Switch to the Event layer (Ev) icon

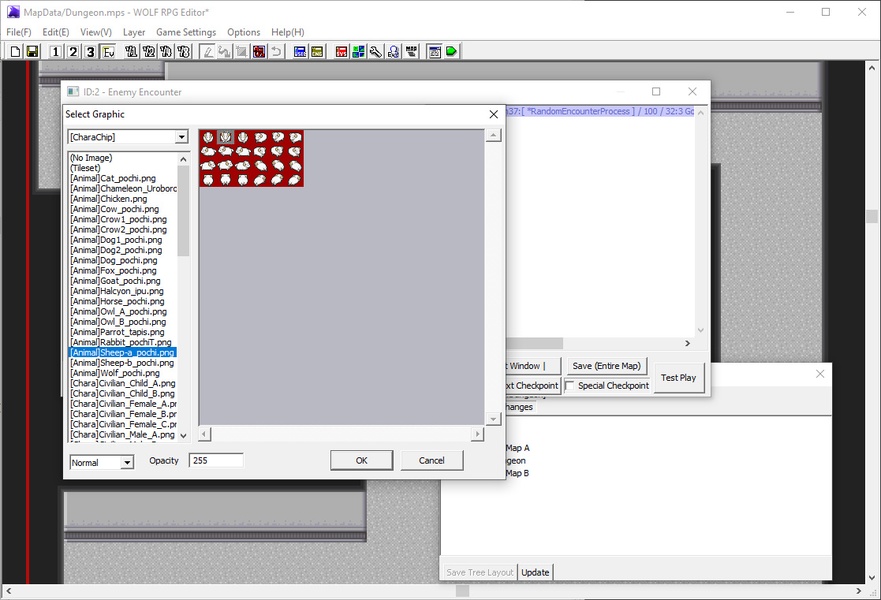tap(107, 52)
